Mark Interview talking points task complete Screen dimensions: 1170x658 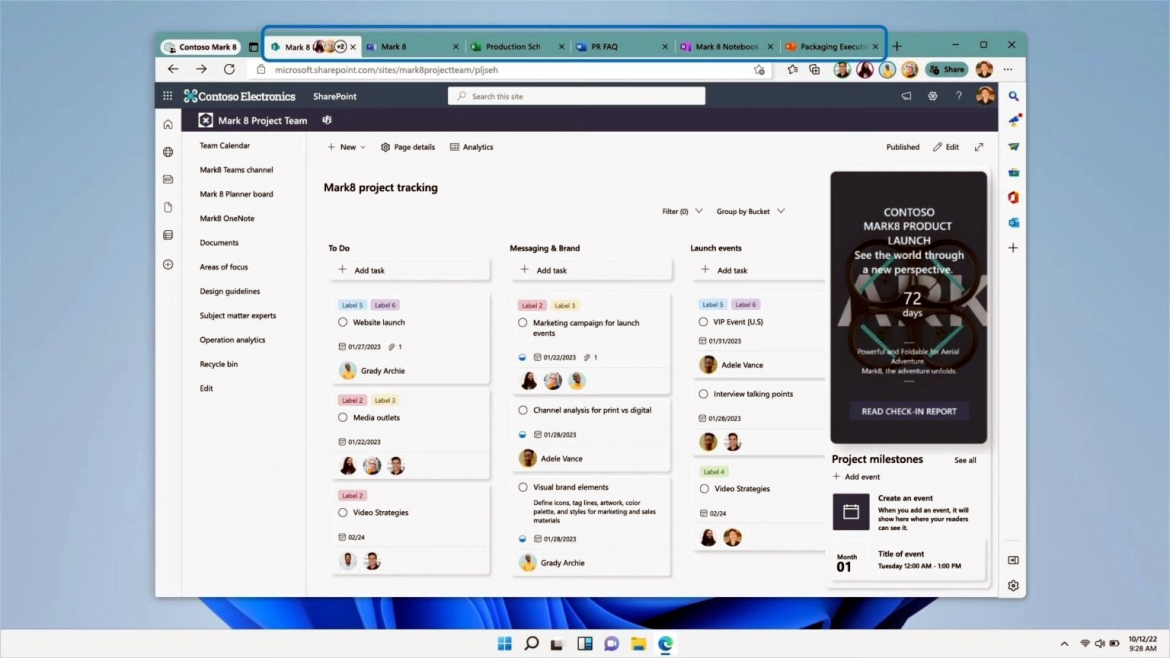click(x=703, y=394)
